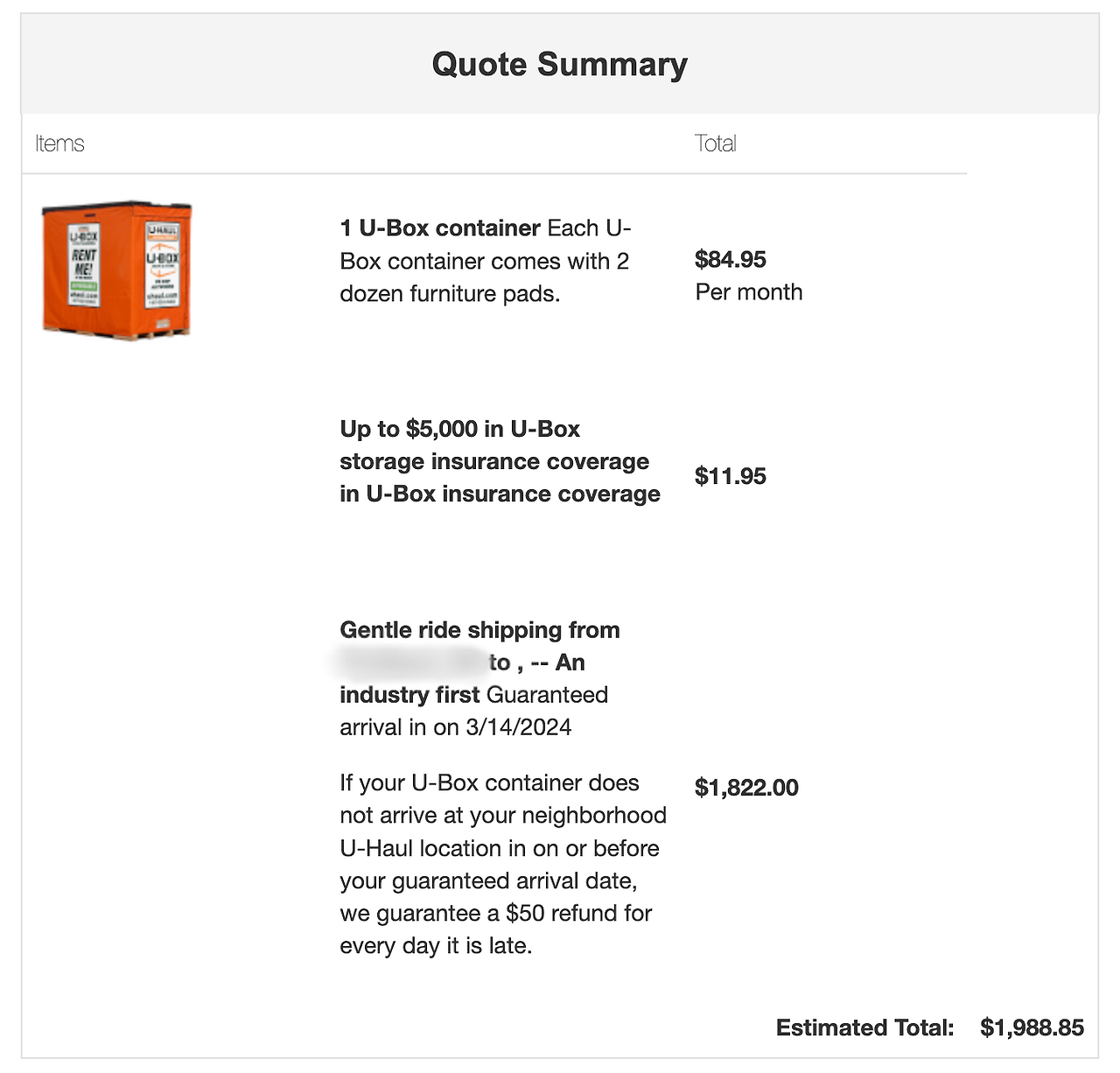
Task: Click the RENT ME sign on container image
Action: pyautogui.click(x=84, y=262)
